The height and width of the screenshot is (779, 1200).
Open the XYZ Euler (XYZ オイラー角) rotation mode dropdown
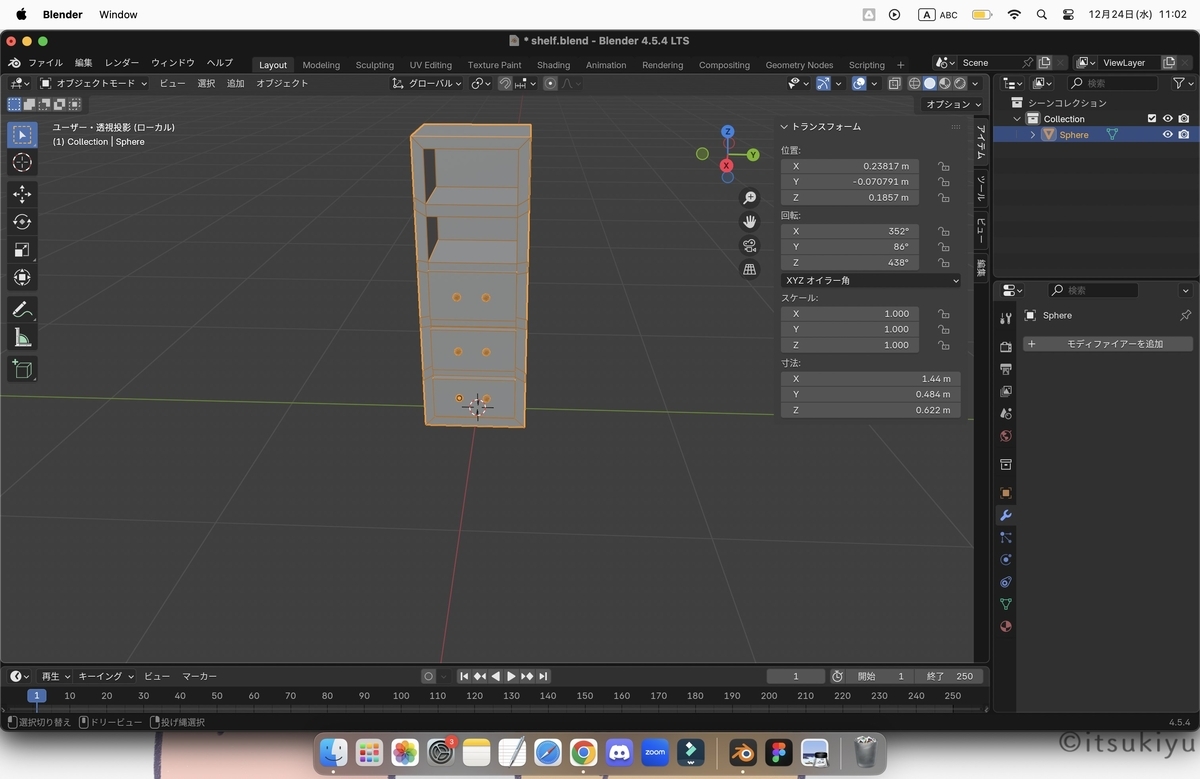(x=870, y=281)
